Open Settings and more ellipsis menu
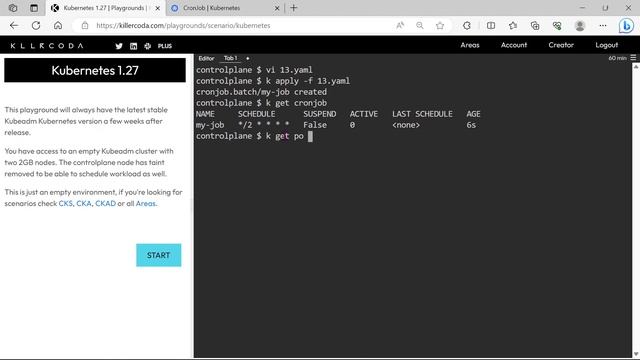The width and height of the screenshot is (640, 360). click(603, 25)
